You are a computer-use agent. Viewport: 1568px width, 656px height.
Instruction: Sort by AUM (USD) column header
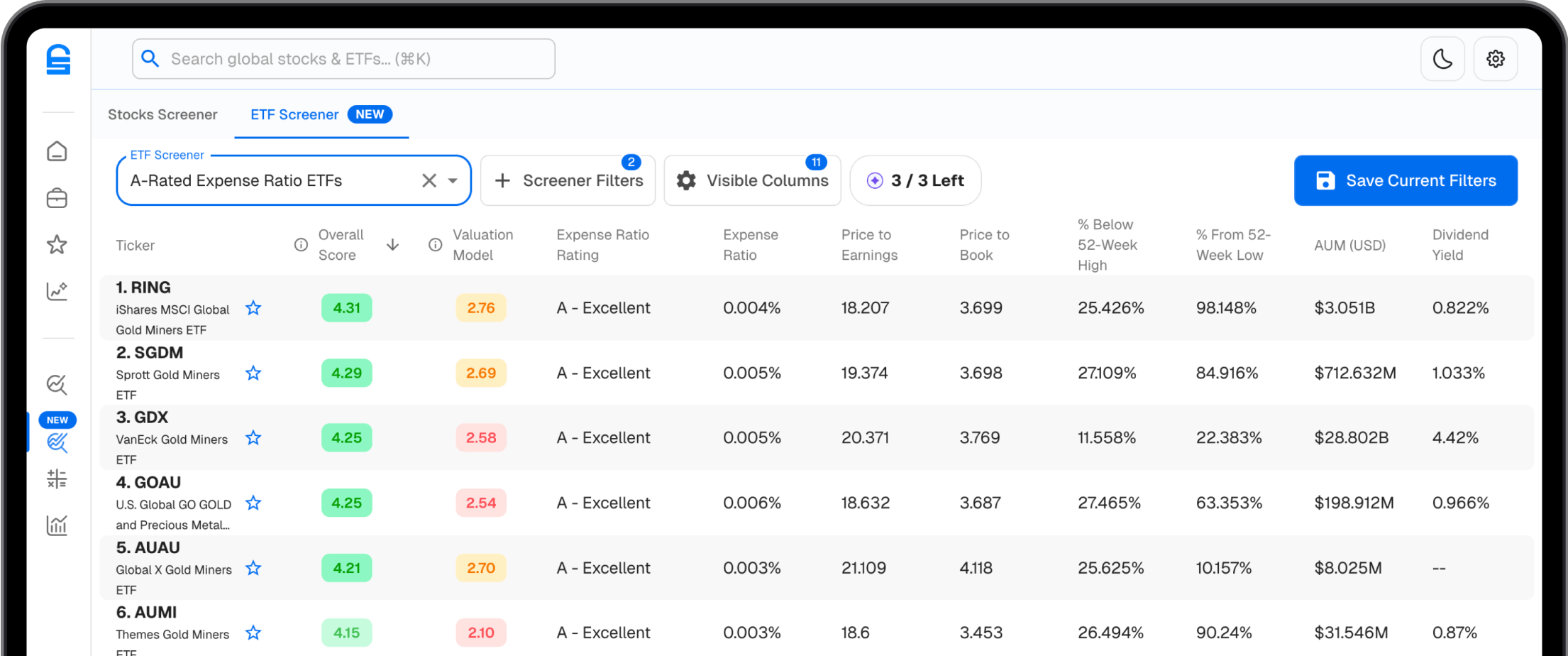(1349, 246)
